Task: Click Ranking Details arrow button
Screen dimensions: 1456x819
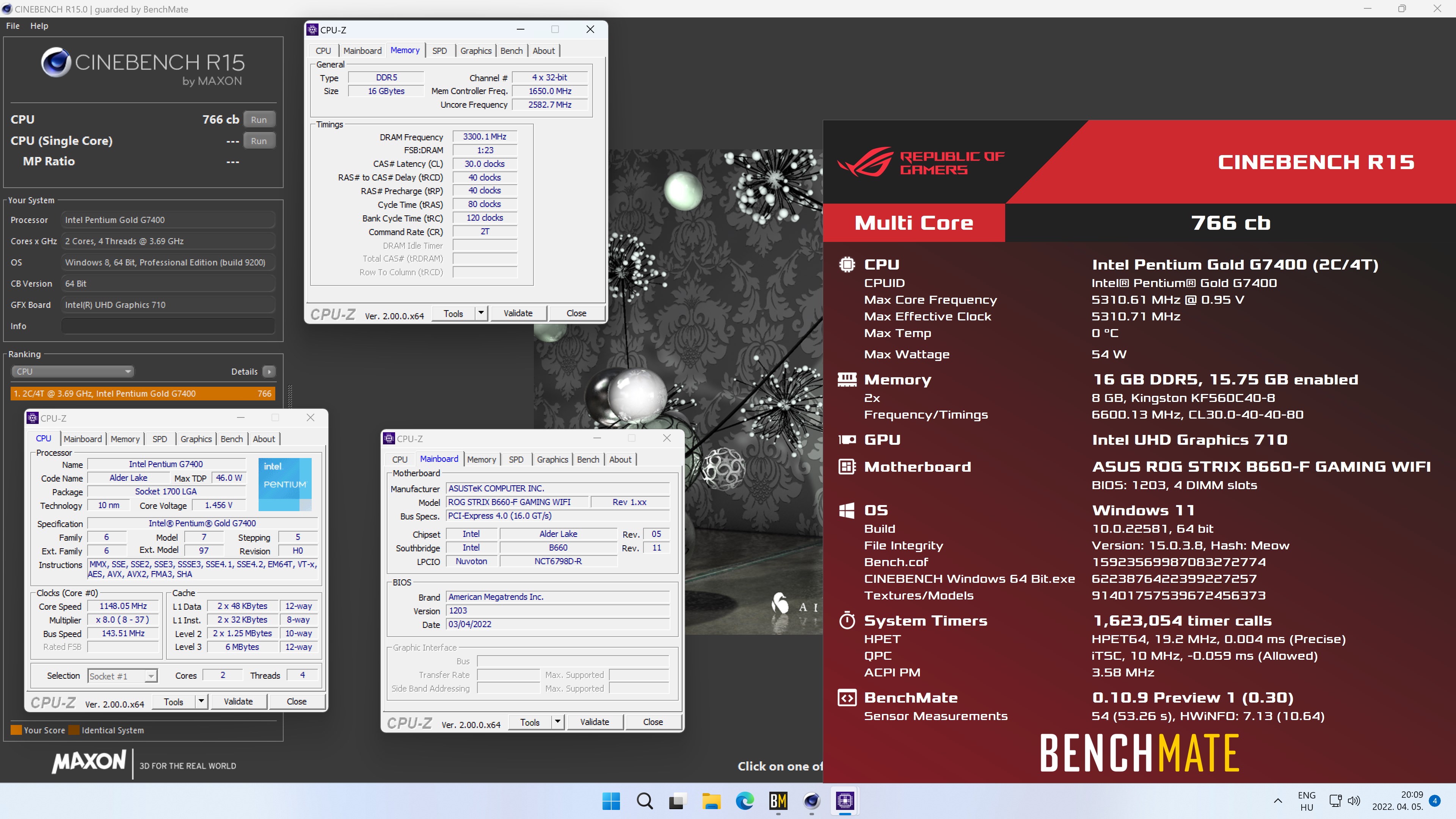Action: (x=269, y=371)
